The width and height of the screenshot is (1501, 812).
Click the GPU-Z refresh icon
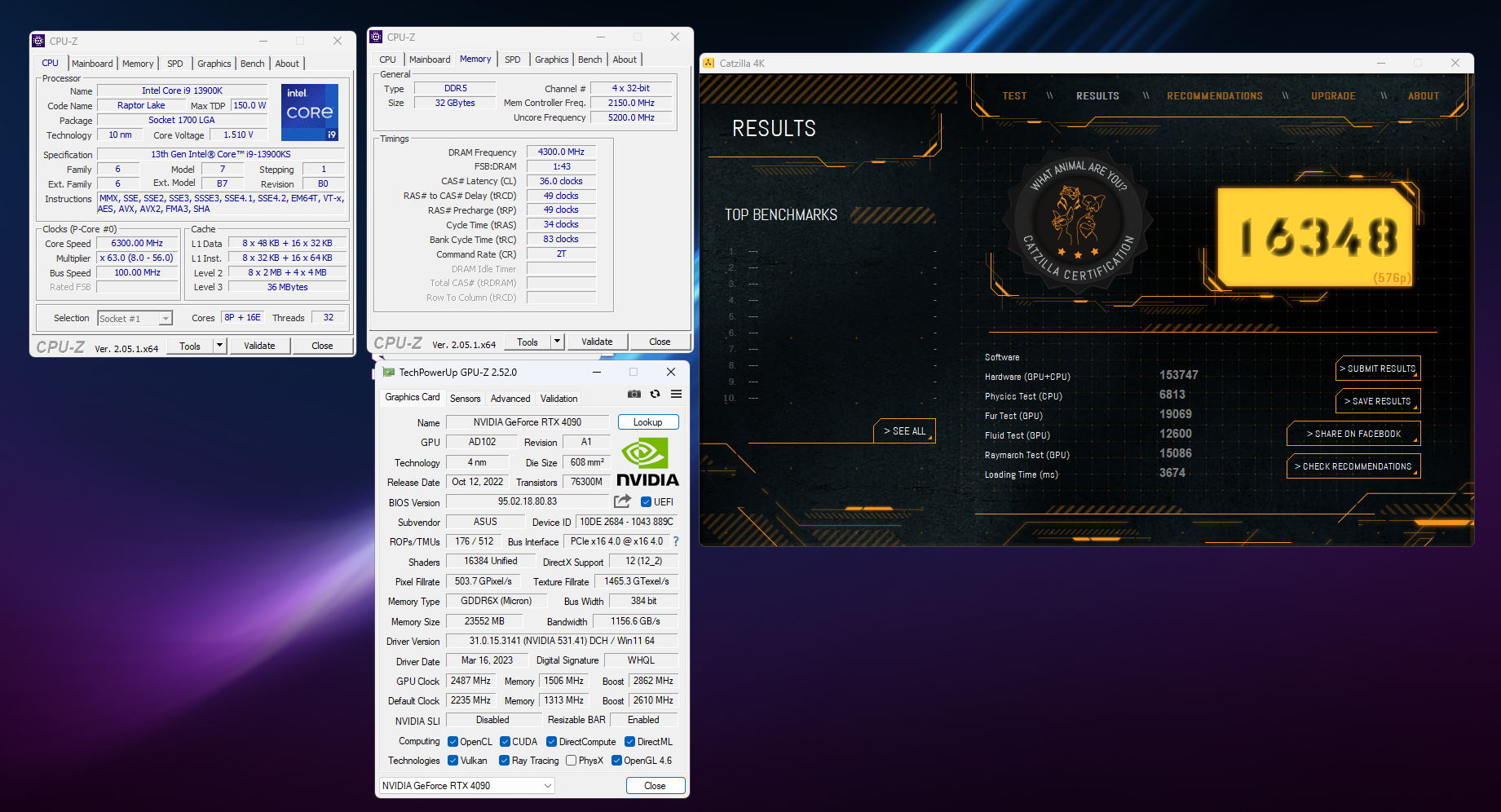(x=655, y=394)
